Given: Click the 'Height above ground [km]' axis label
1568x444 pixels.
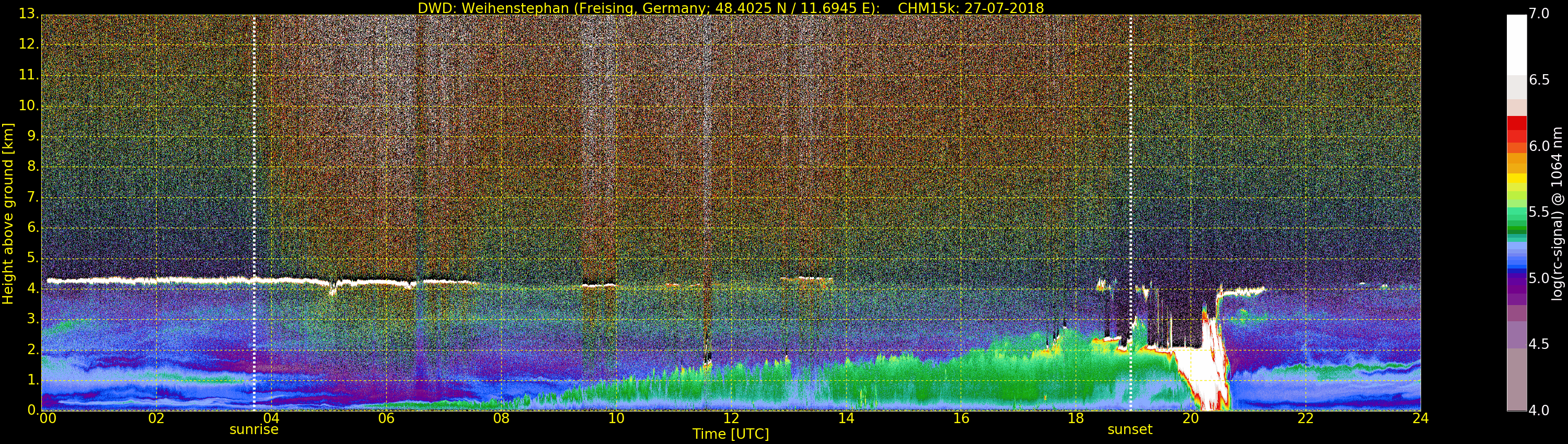Looking at the screenshot, I should point(8,213).
